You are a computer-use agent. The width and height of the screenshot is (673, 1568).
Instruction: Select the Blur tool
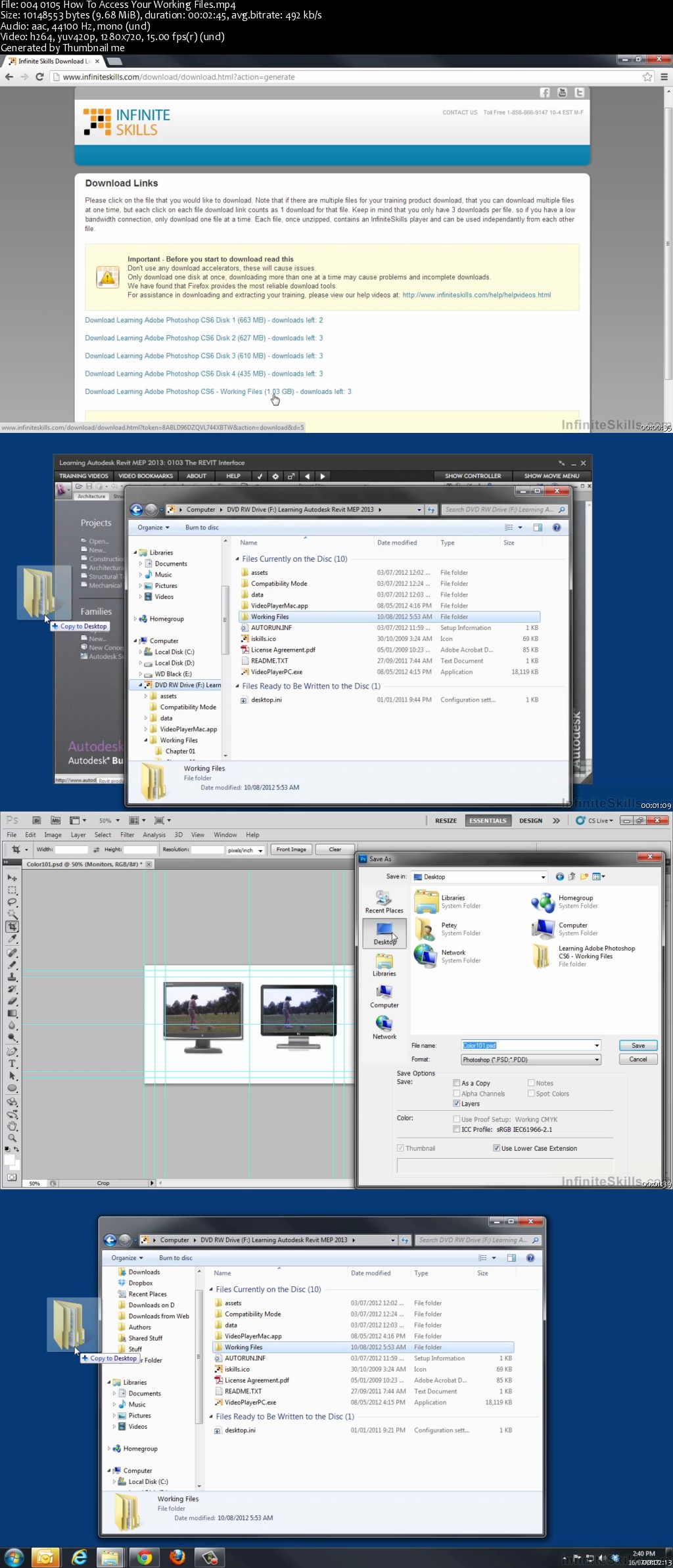click(12, 1025)
